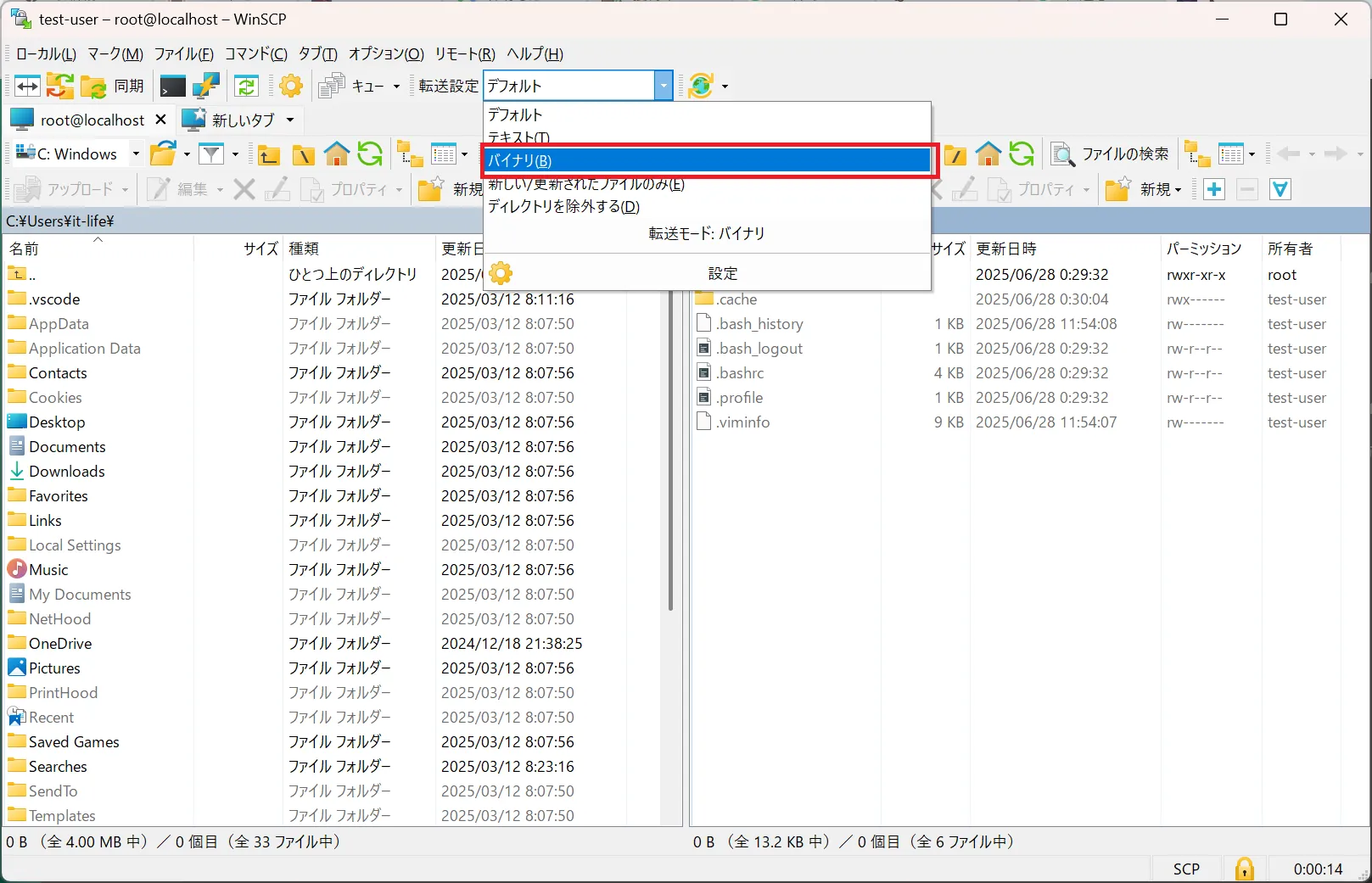
Task: Expand the C: Windows drive dropdown
Action: 135,154
